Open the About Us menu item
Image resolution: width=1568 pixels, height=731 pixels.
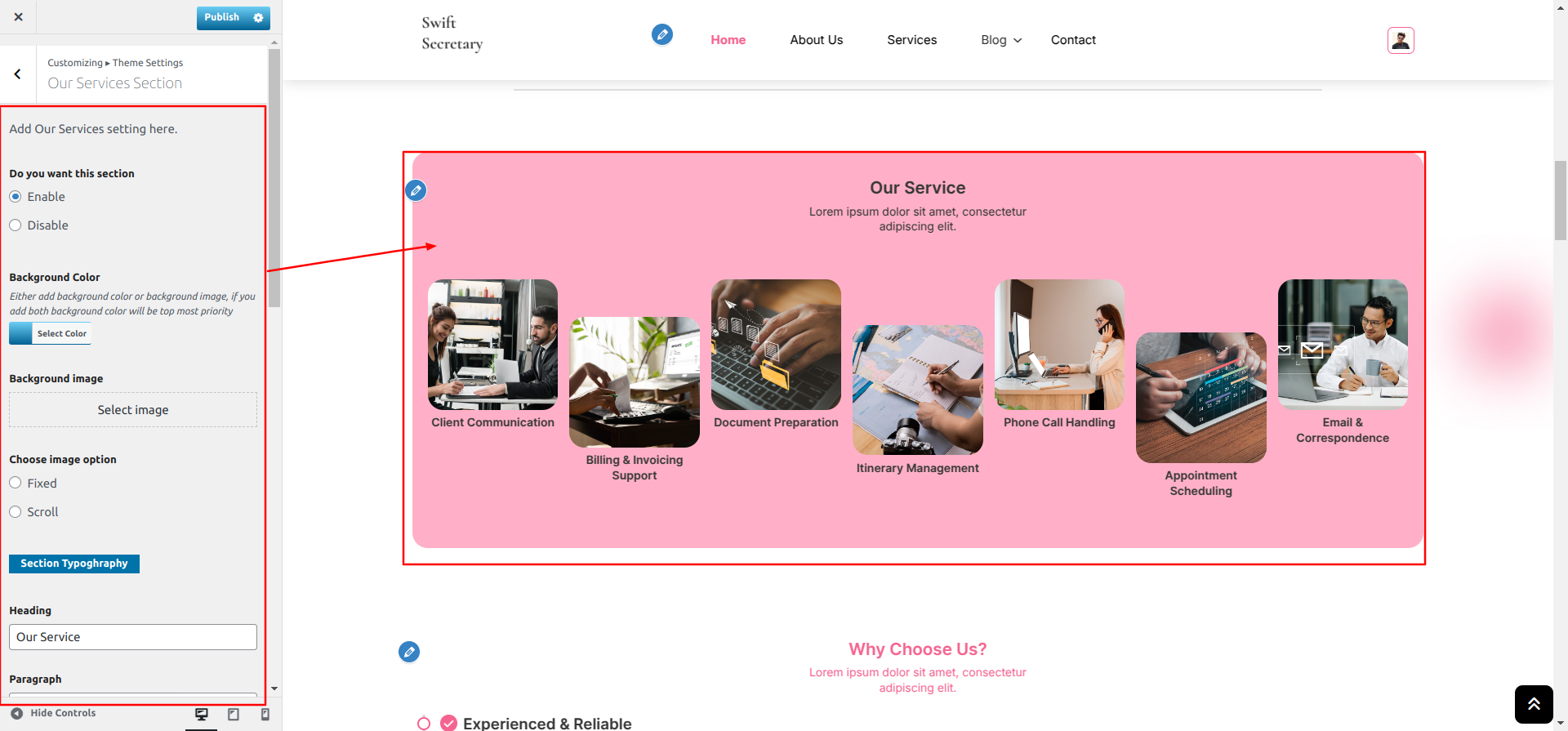pos(816,40)
